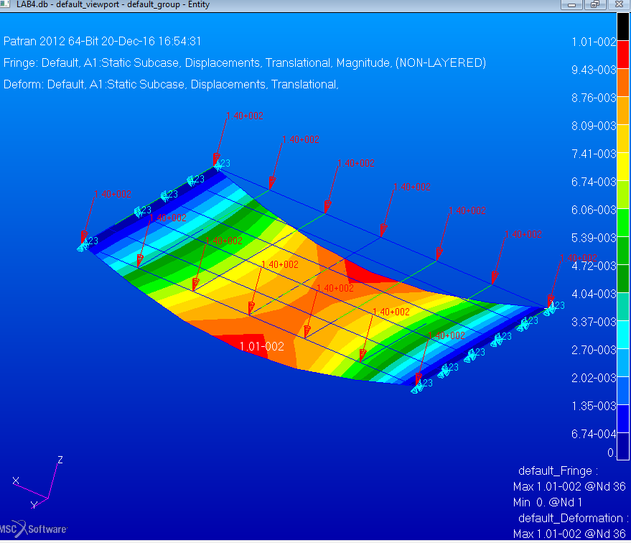Pick the dark green swatch between 4.72-003 and 4.04-003
The image size is (631, 543).
623,279
